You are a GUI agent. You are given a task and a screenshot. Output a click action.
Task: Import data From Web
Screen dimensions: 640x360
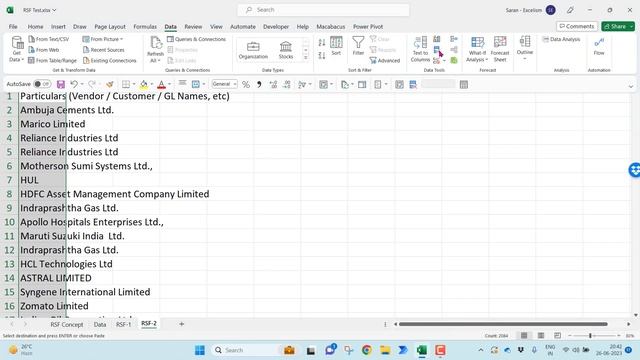pos(44,50)
